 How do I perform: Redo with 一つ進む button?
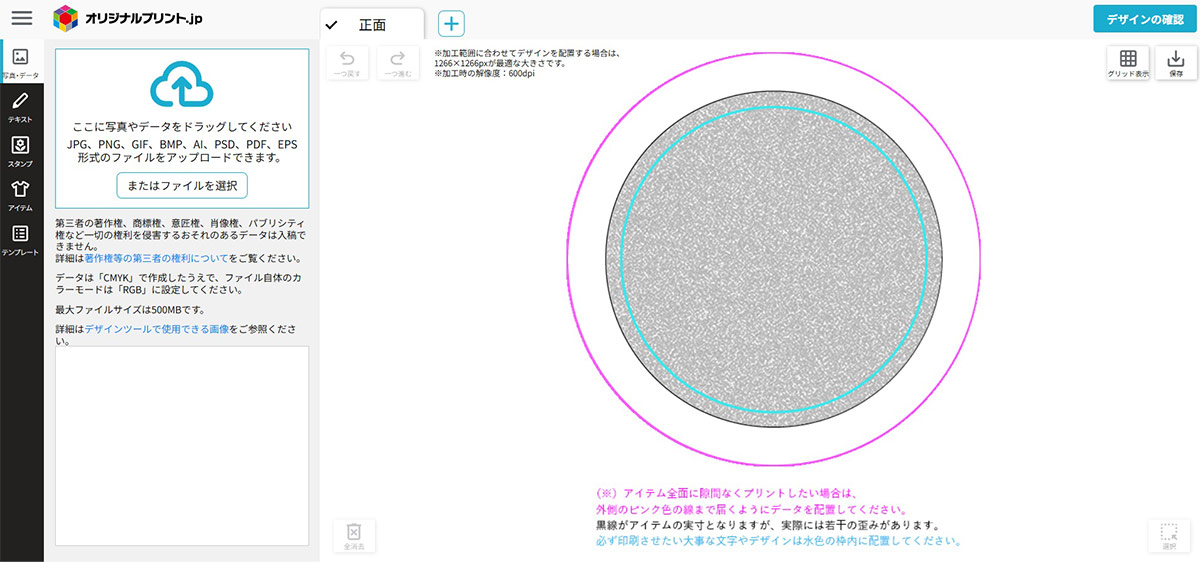pos(398,63)
